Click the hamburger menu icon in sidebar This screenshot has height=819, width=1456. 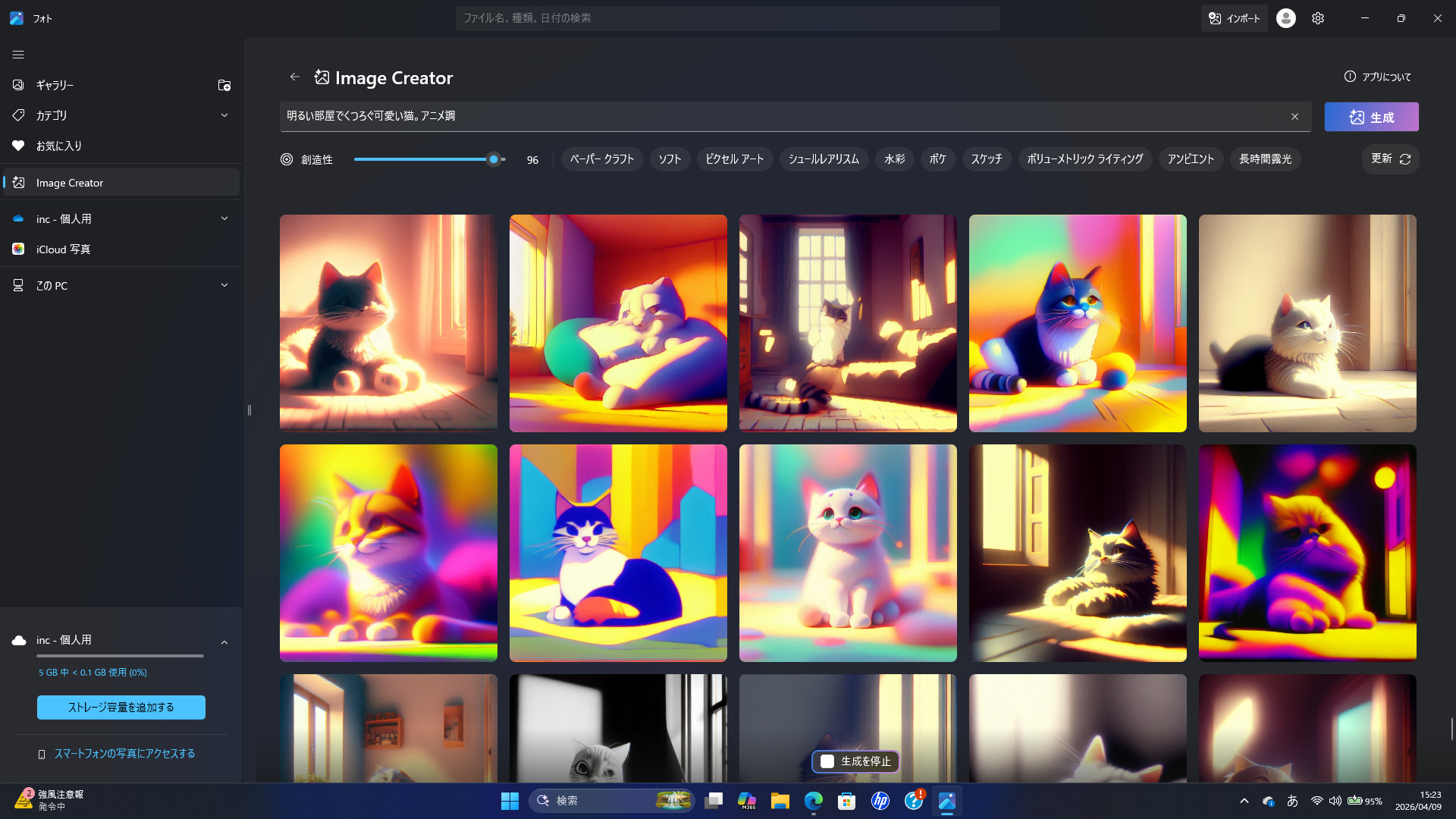[x=18, y=55]
